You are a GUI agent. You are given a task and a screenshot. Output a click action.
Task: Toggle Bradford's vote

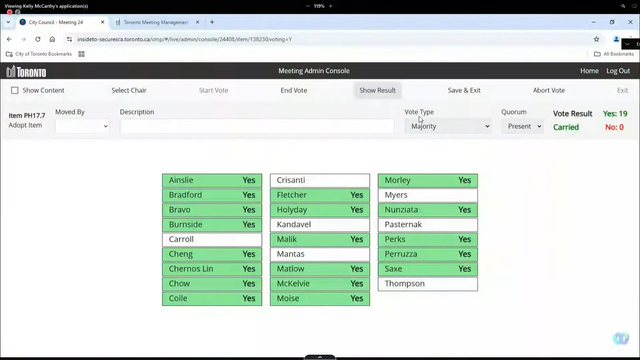(212, 195)
